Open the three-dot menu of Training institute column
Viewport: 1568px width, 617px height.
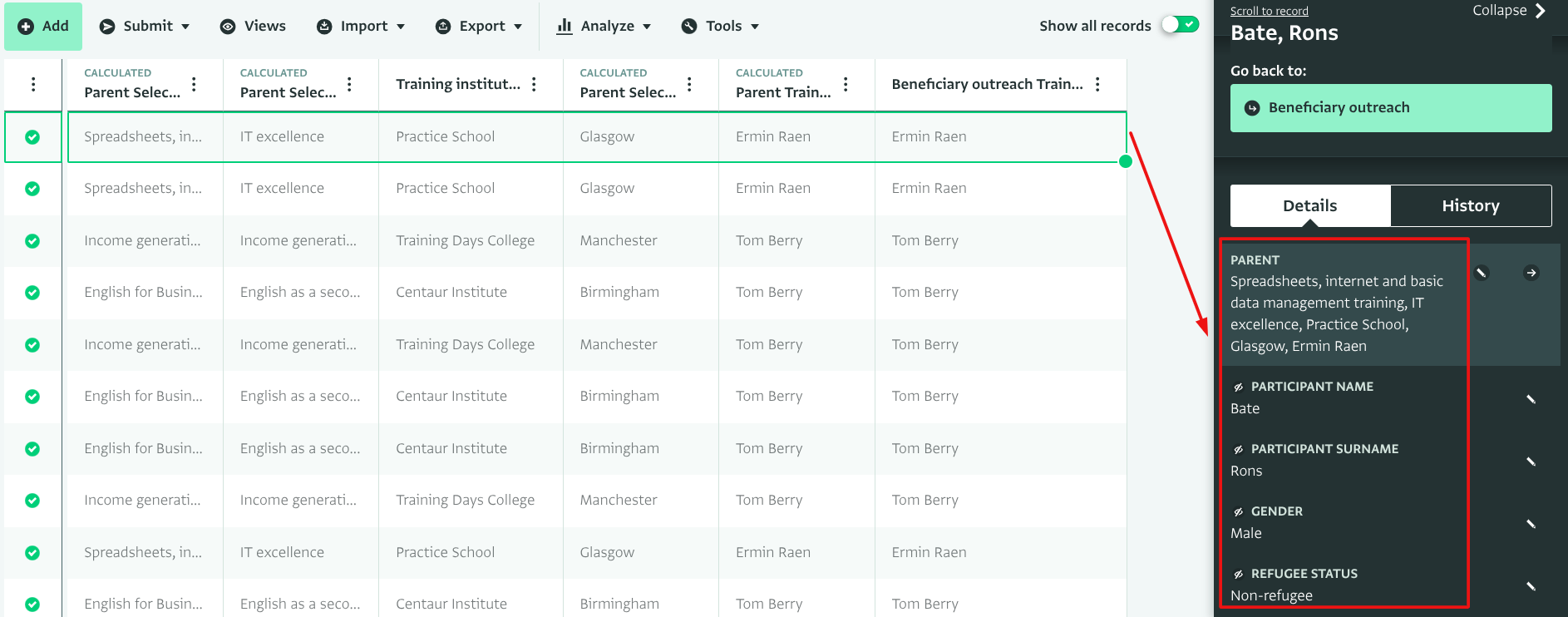pos(534,84)
